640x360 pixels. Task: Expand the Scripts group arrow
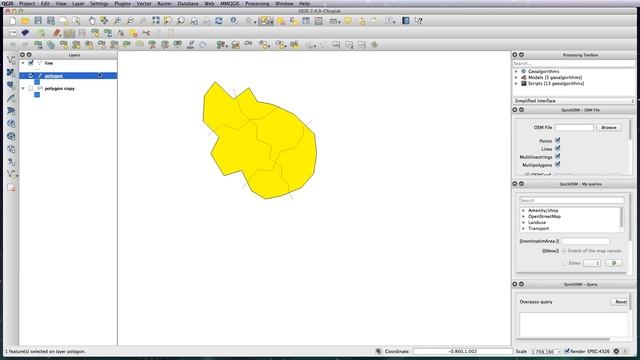click(516, 83)
